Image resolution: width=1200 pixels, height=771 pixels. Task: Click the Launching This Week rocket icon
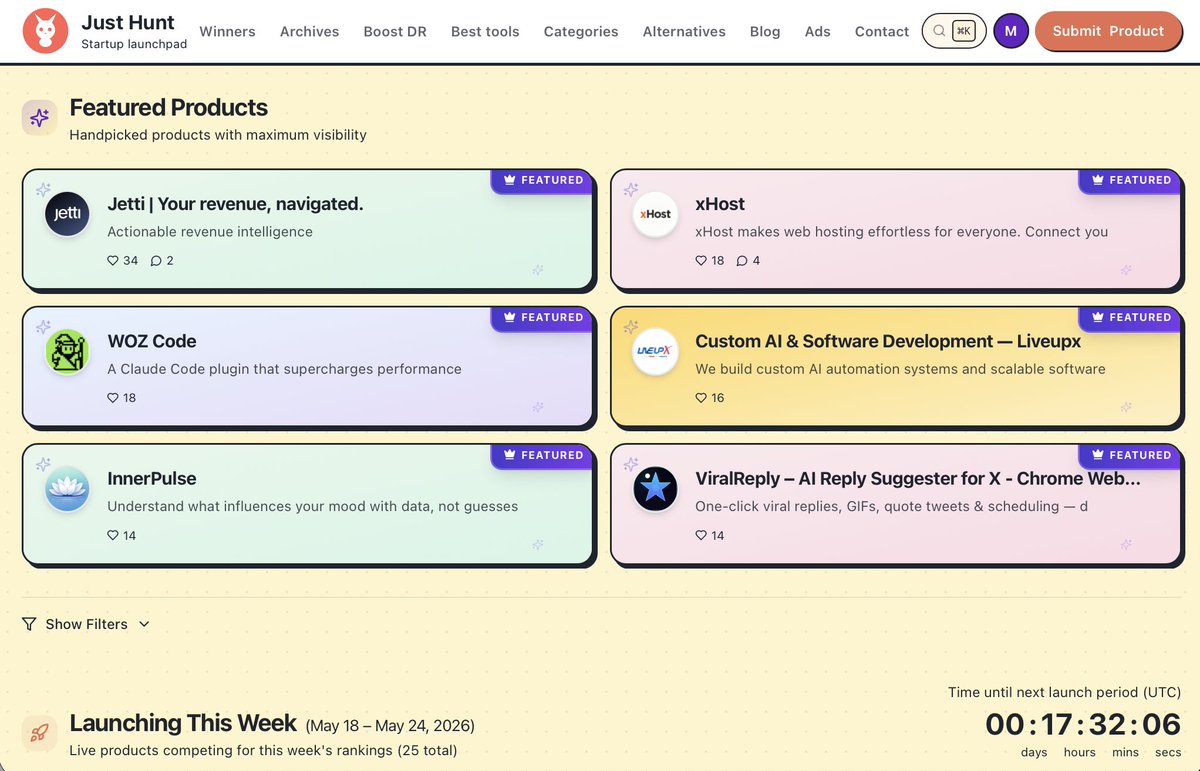point(39,733)
